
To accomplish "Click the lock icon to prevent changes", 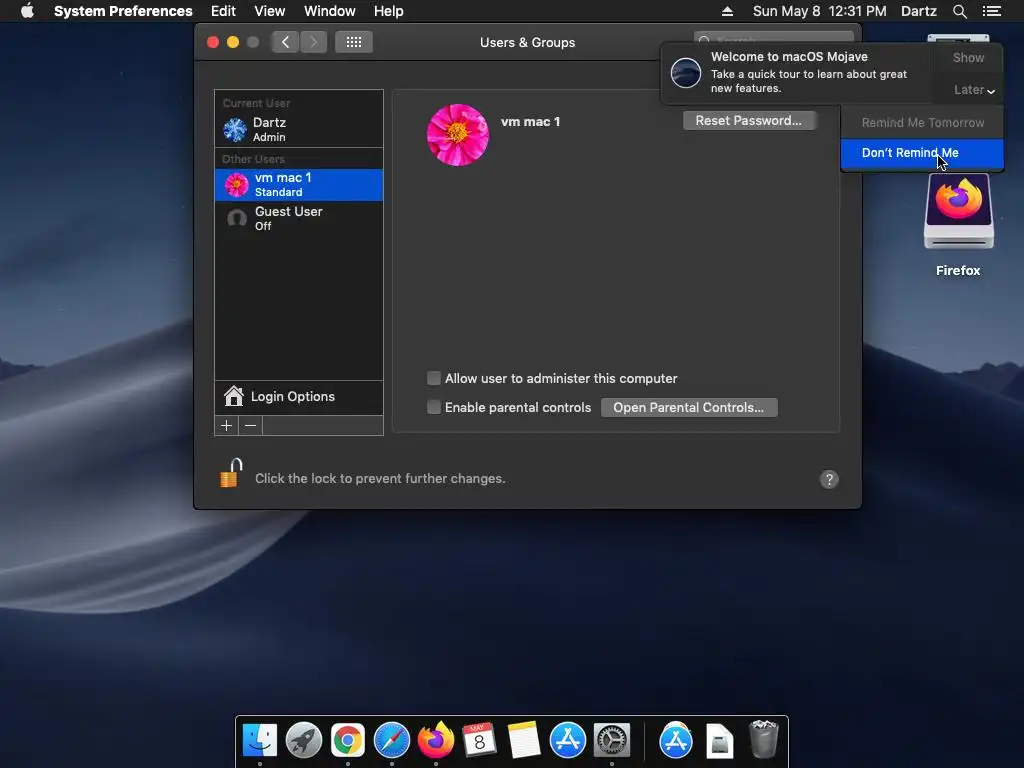I will tap(231, 473).
